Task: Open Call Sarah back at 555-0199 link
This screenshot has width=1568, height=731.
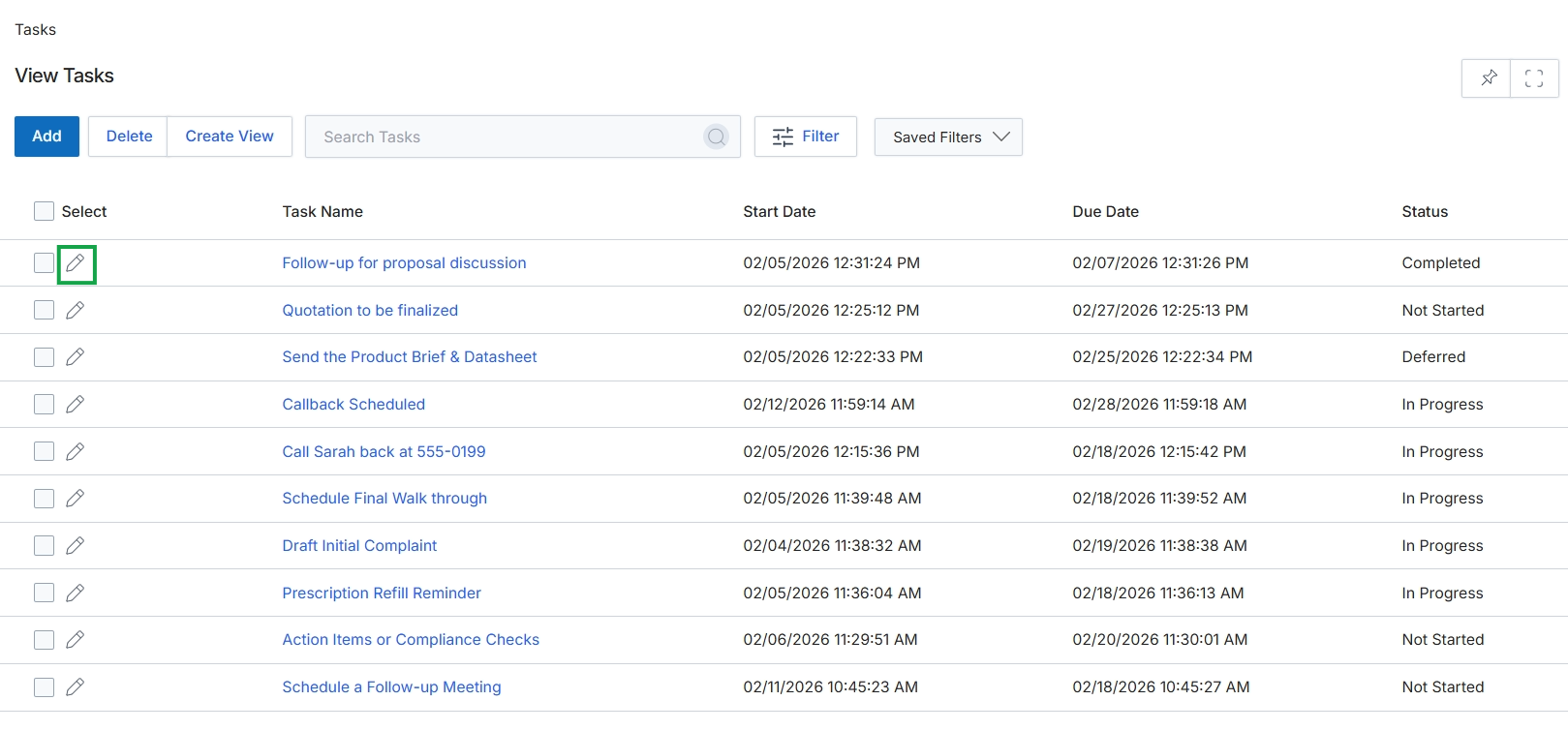Action: 384,451
